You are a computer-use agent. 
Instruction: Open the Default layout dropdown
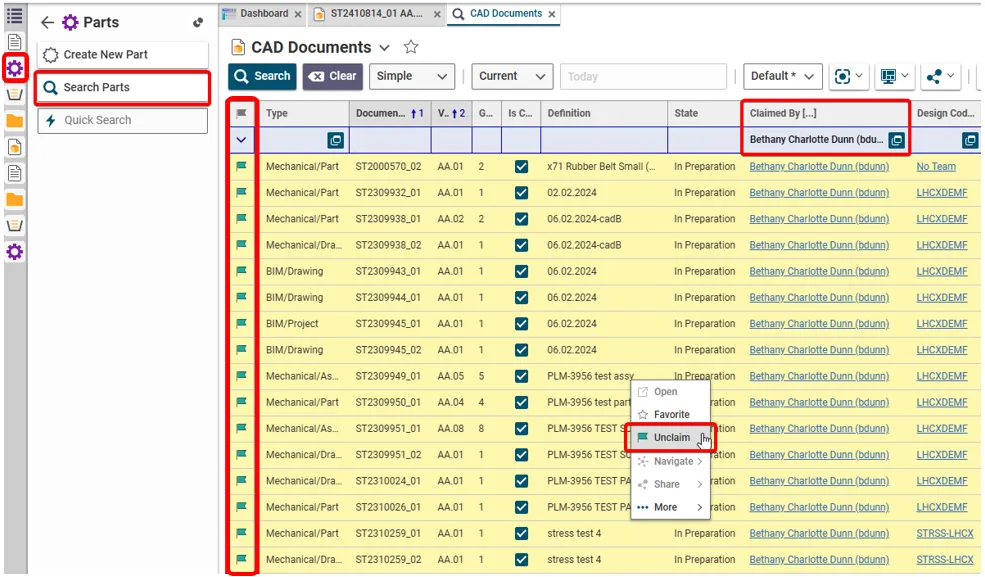(782, 76)
